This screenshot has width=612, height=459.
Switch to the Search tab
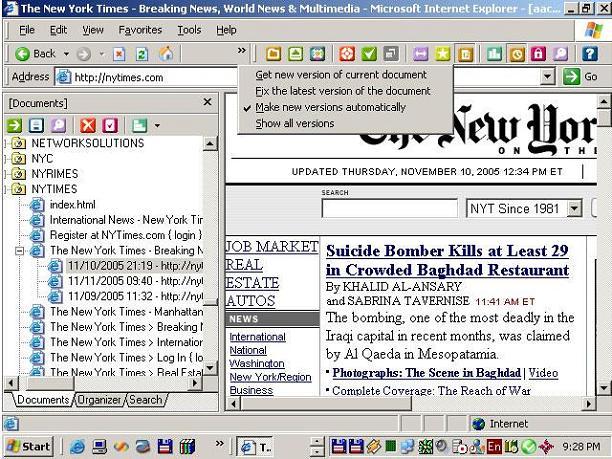(x=146, y=400)
